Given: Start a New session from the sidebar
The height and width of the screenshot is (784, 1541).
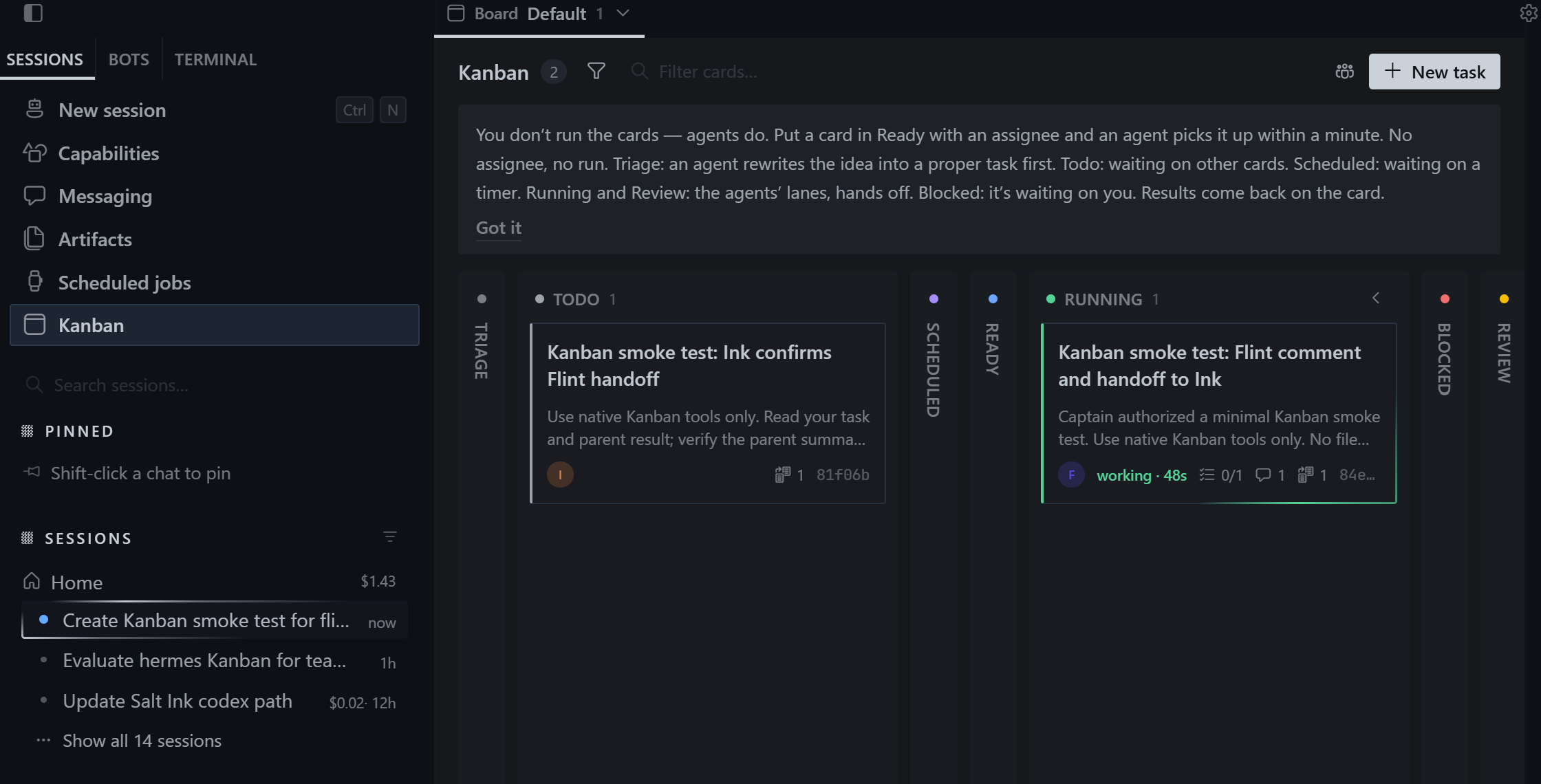Looking at the screenshot, I should click(x=215, y=110).
